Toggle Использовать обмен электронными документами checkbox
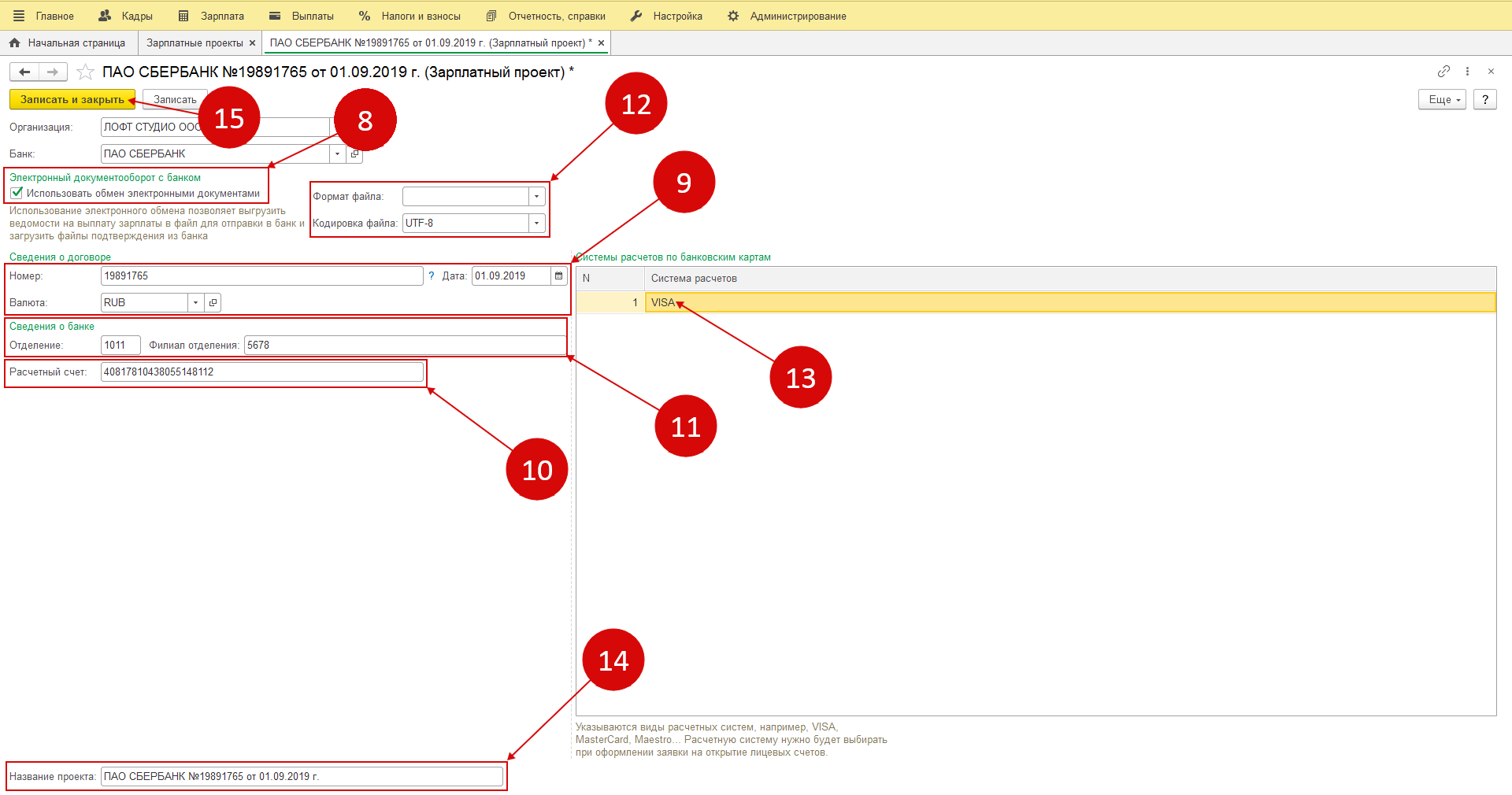Image resolution: width=1512 pixels, height=795 pixels. click(x=17, y=193)
